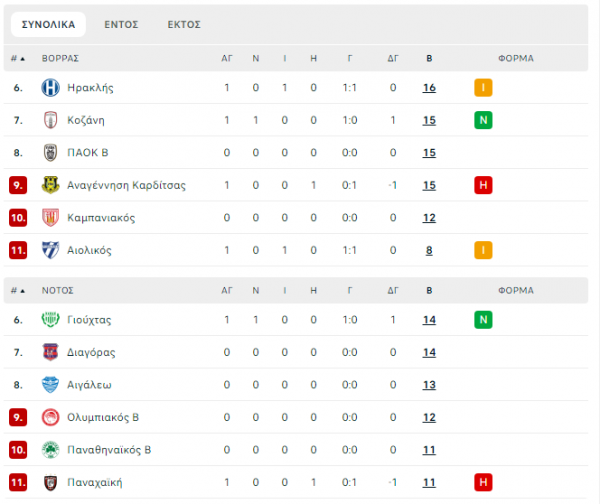Viewport: 600px width, 504px height.
Task: Sort ΒΟΡΡΑΣ table by Β points header
Action: click(429, 58)
